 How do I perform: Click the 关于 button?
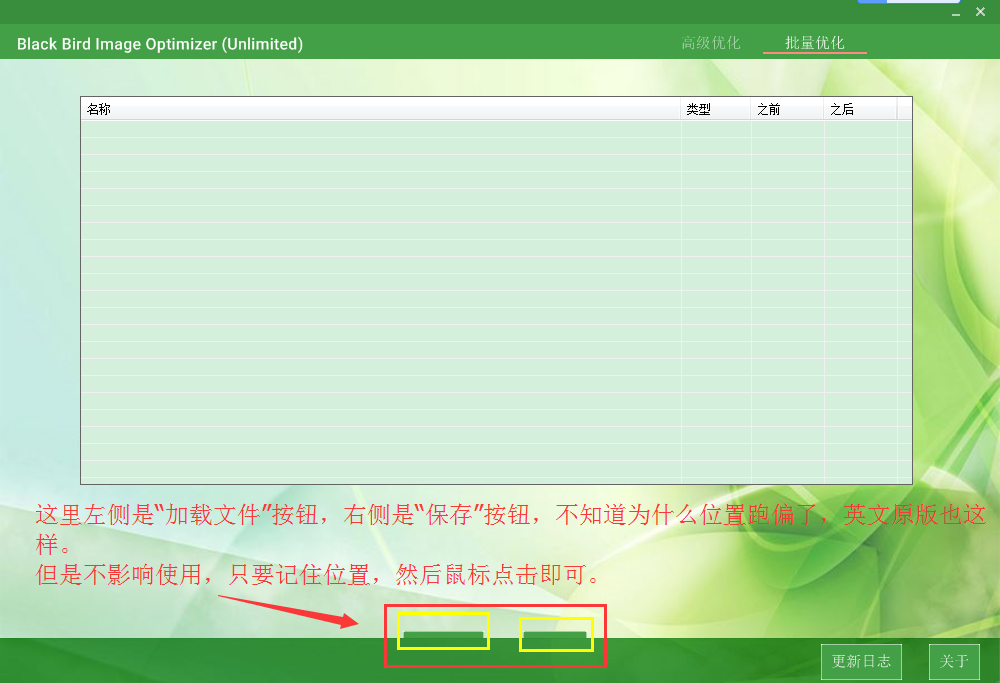[954, 661]
